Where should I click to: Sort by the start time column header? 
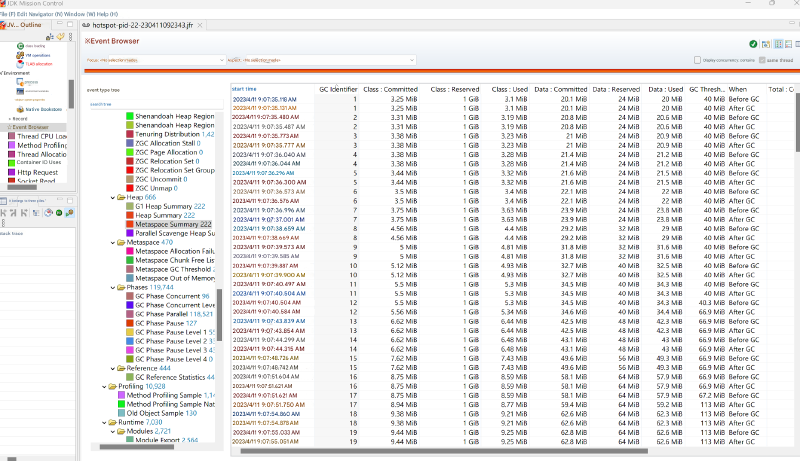[x=246, y=89]
